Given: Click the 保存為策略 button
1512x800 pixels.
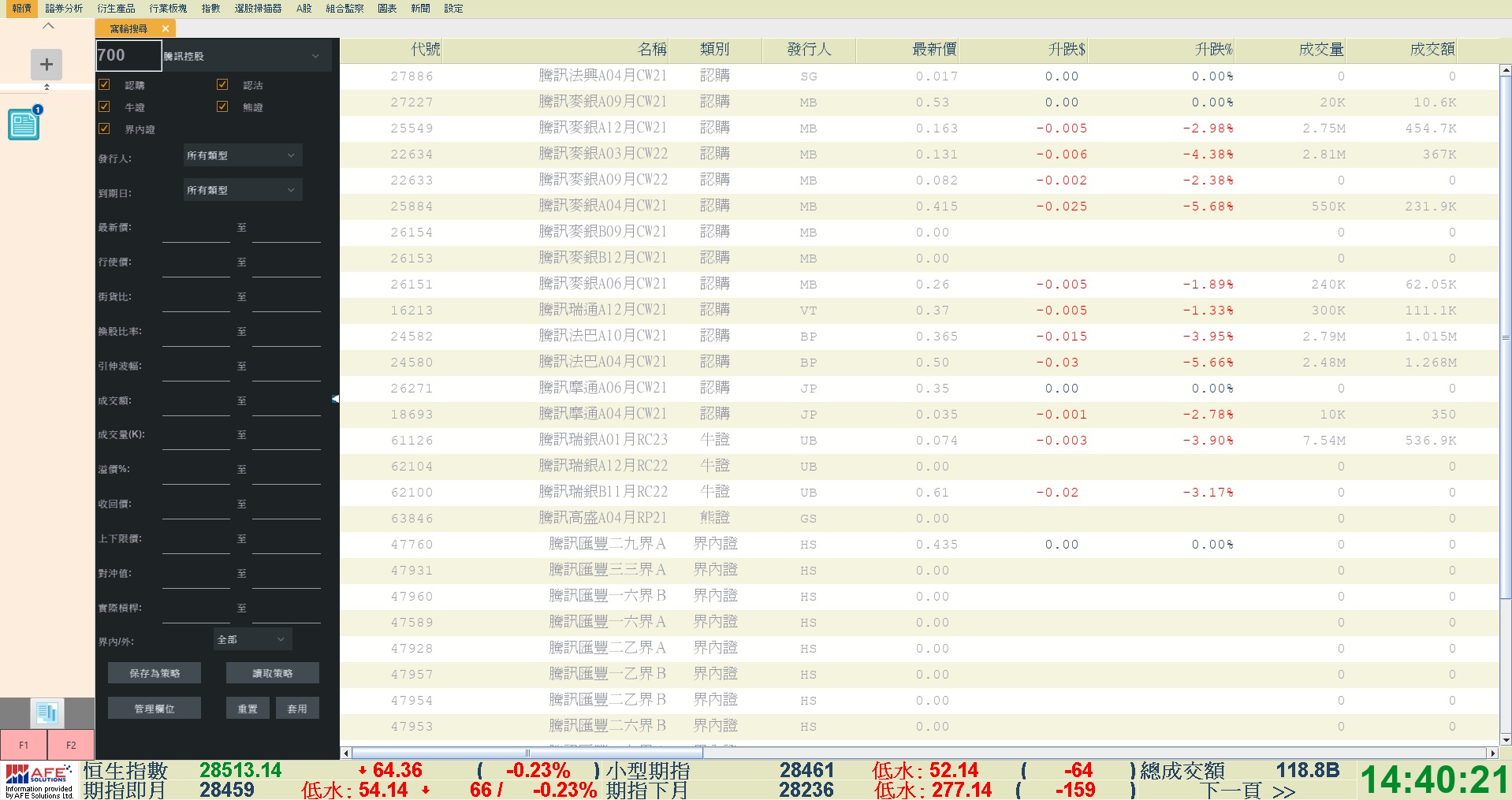Looking at the screenshot, I should [x=155, y=673].
